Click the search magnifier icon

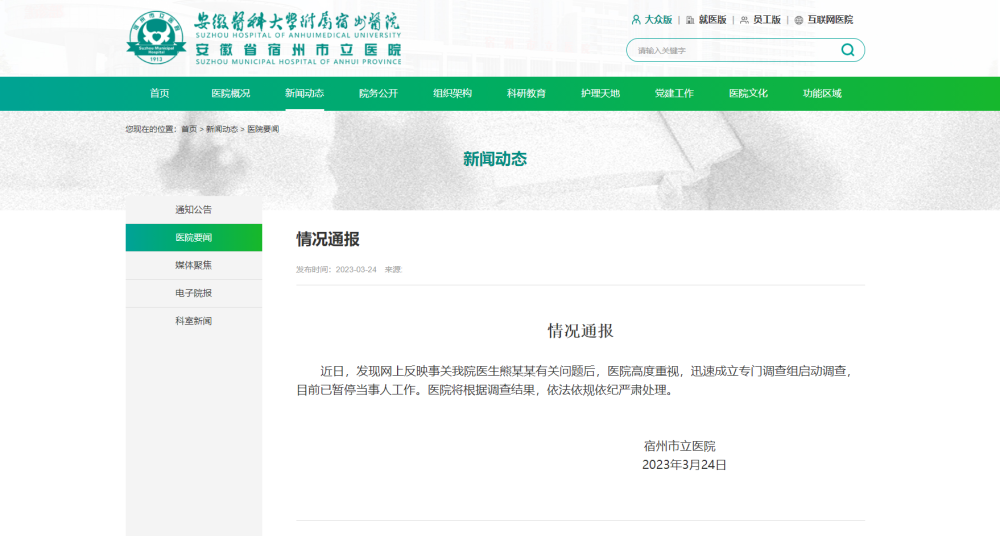coord(848,50)
